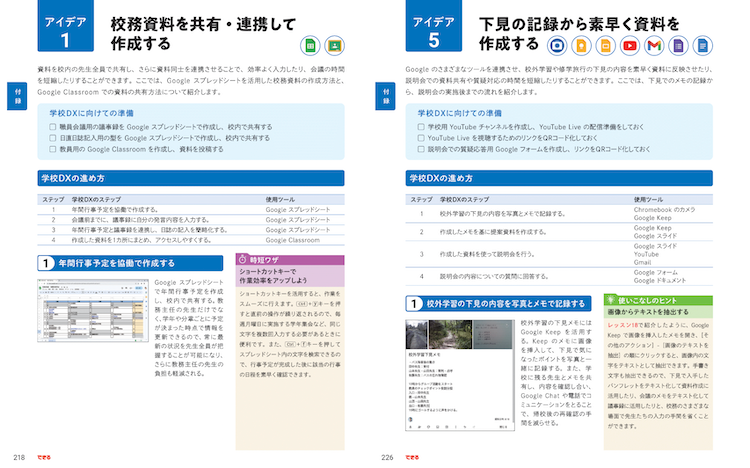Check 職員会議用の議事録 checkbox
Viewport: 750px width, 468px height.
point(53,127)
